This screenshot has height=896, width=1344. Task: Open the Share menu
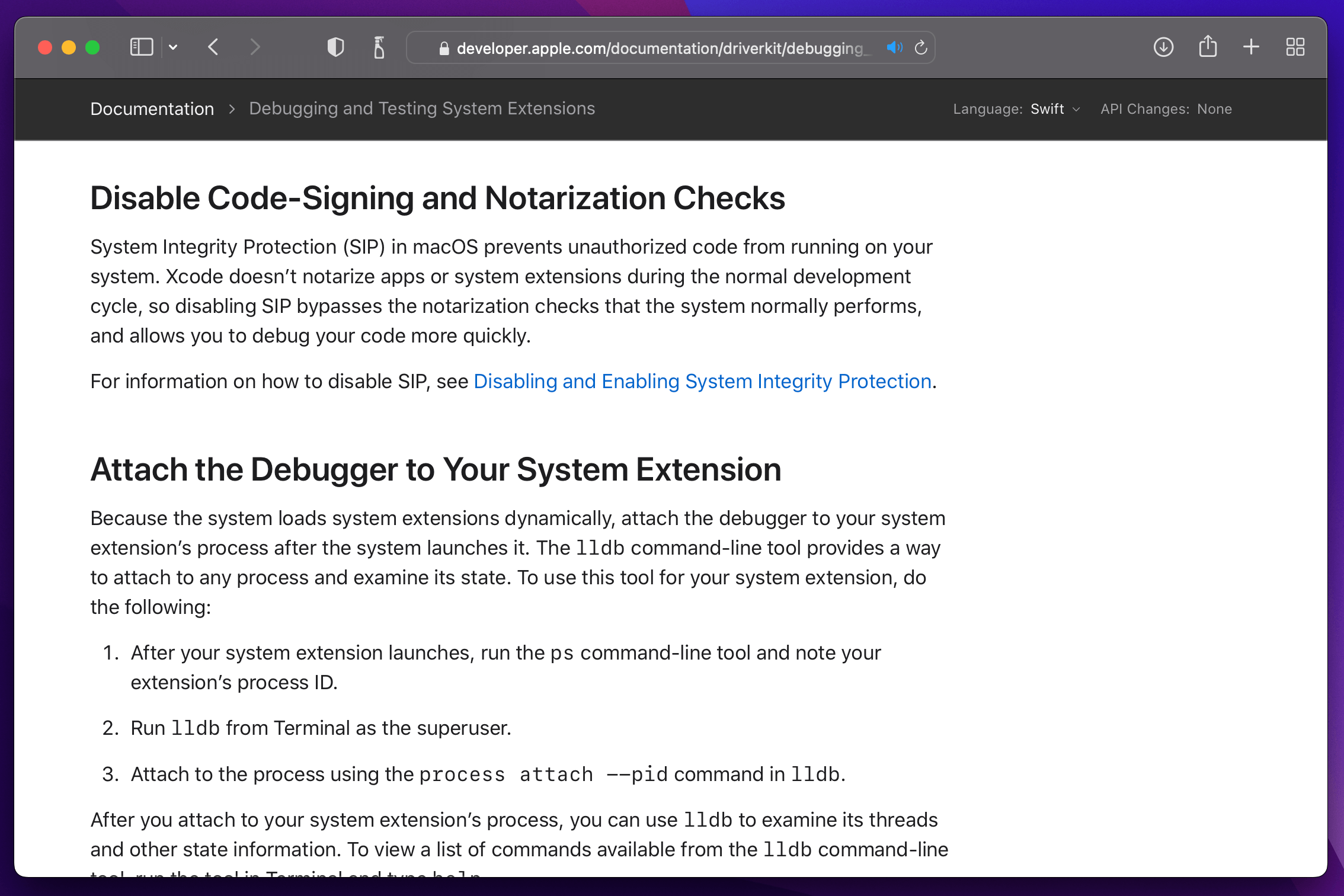(x=1208, y=47)
